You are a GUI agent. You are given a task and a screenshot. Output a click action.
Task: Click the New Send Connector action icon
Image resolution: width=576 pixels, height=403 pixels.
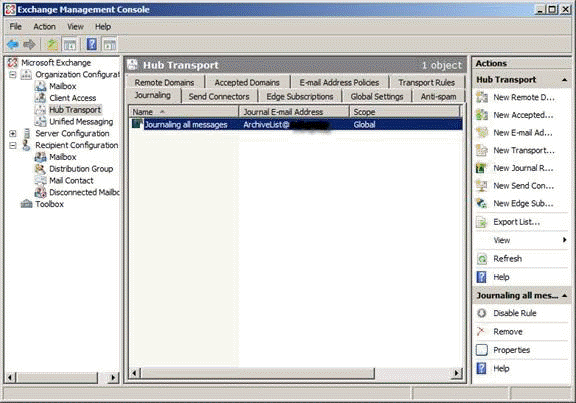[x=482, y=186]
